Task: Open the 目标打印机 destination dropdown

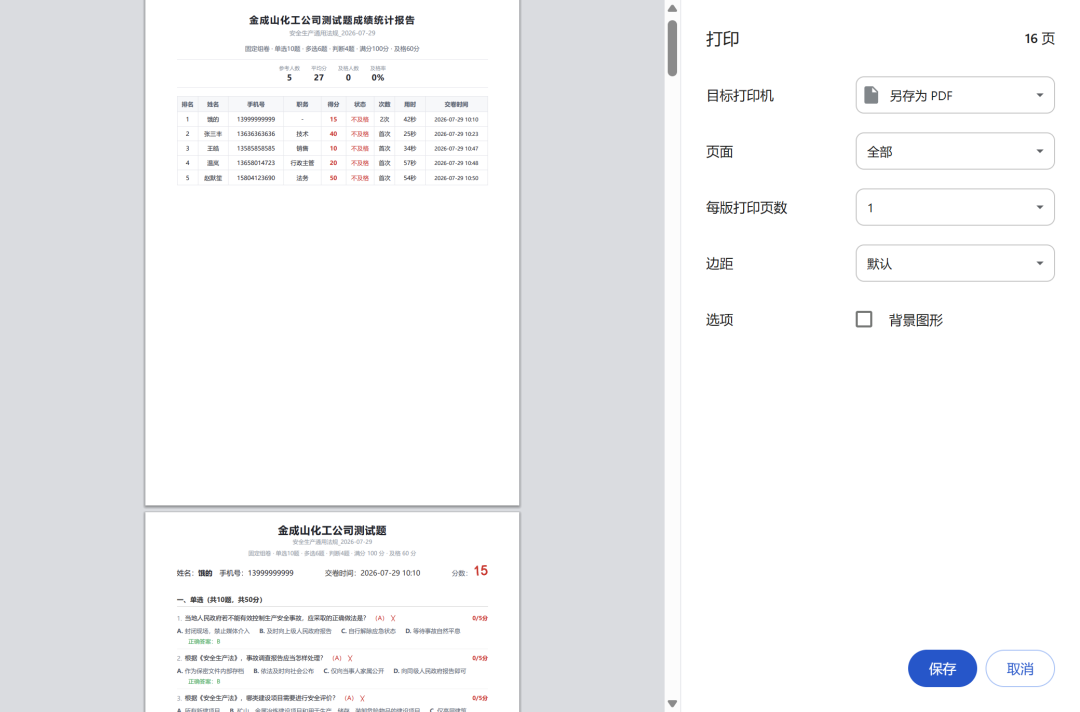Action: click(955, 95)
